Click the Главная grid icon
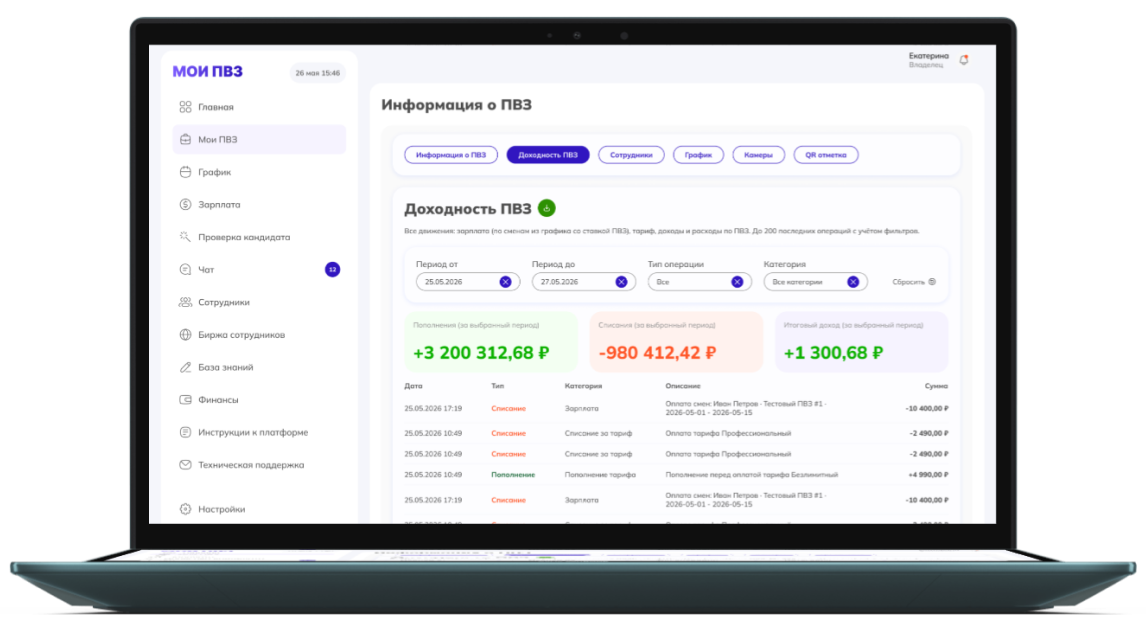This screenshot has height=634, width=1146. pyautogui.click(x=186, y=107)
